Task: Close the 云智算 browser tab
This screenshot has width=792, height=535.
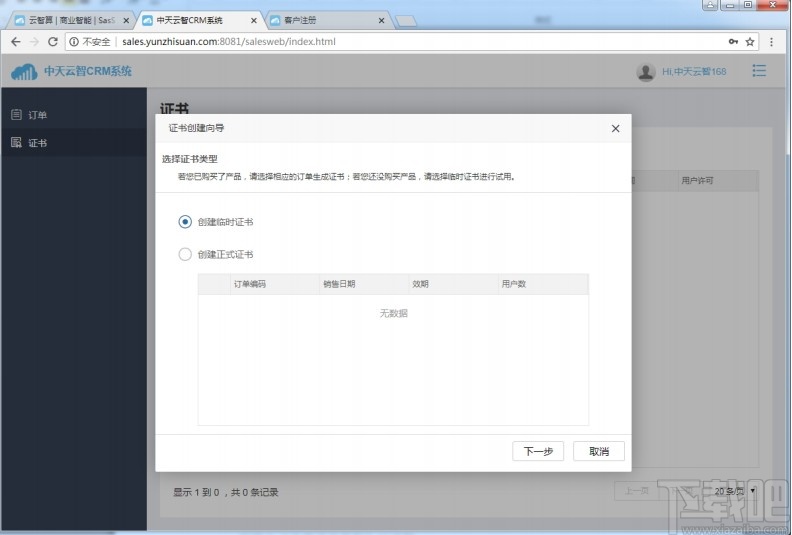Action: coord(126,21)
